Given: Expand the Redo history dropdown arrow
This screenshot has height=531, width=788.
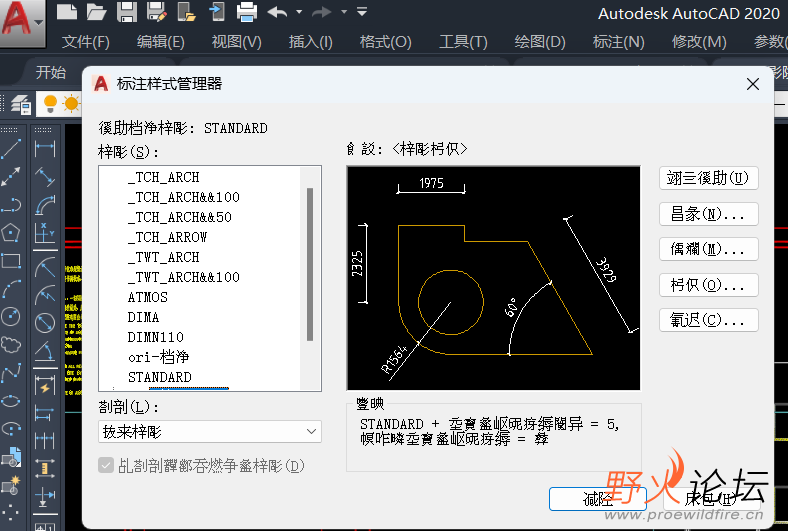Looking at the screenshot, I should click(x=344, y=12).
